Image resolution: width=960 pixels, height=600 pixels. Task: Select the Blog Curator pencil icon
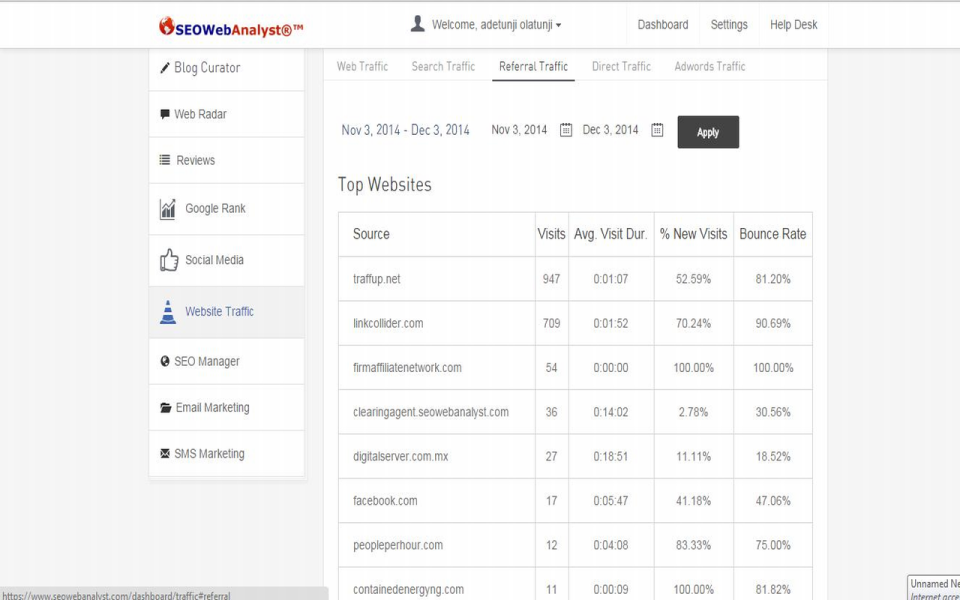click(164, 67)
